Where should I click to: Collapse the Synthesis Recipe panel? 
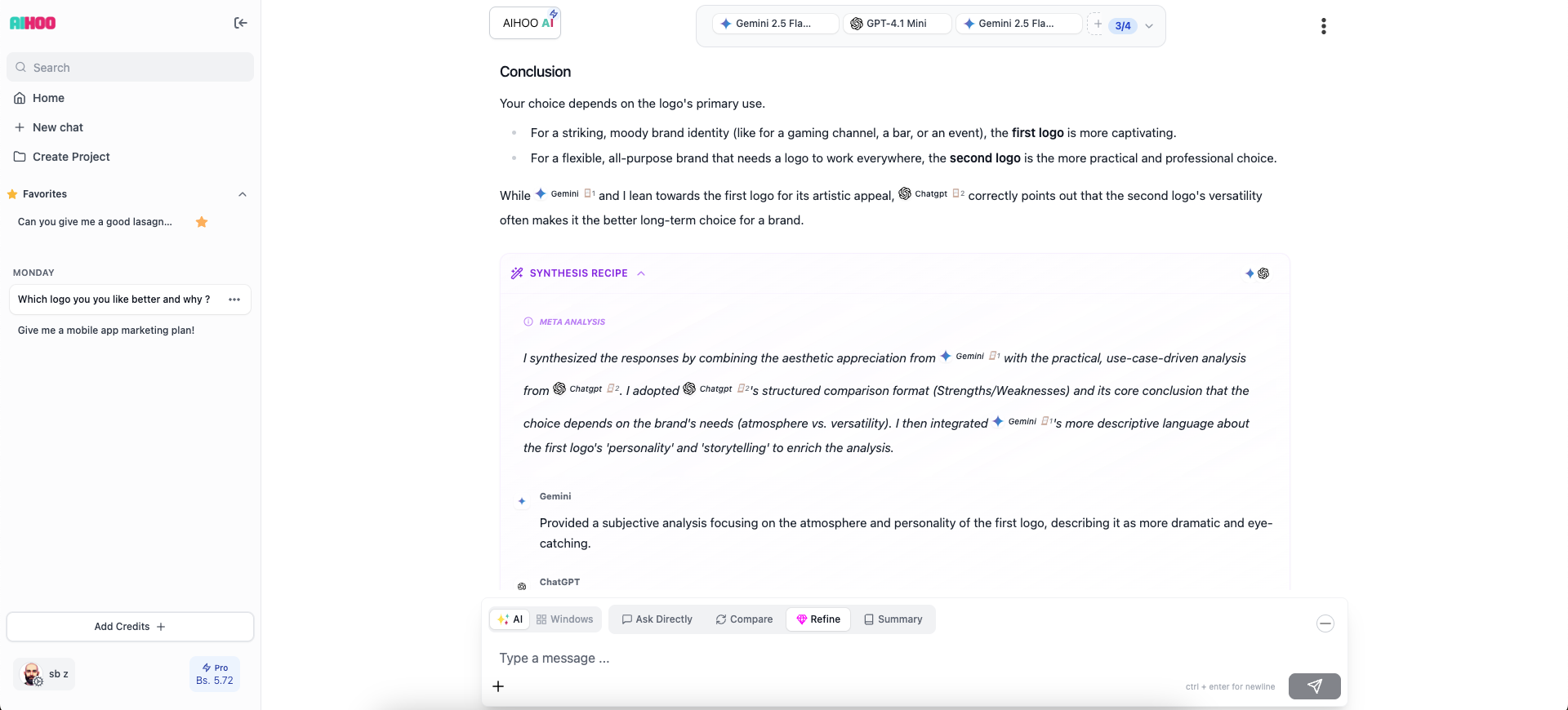tap(641, 273)
